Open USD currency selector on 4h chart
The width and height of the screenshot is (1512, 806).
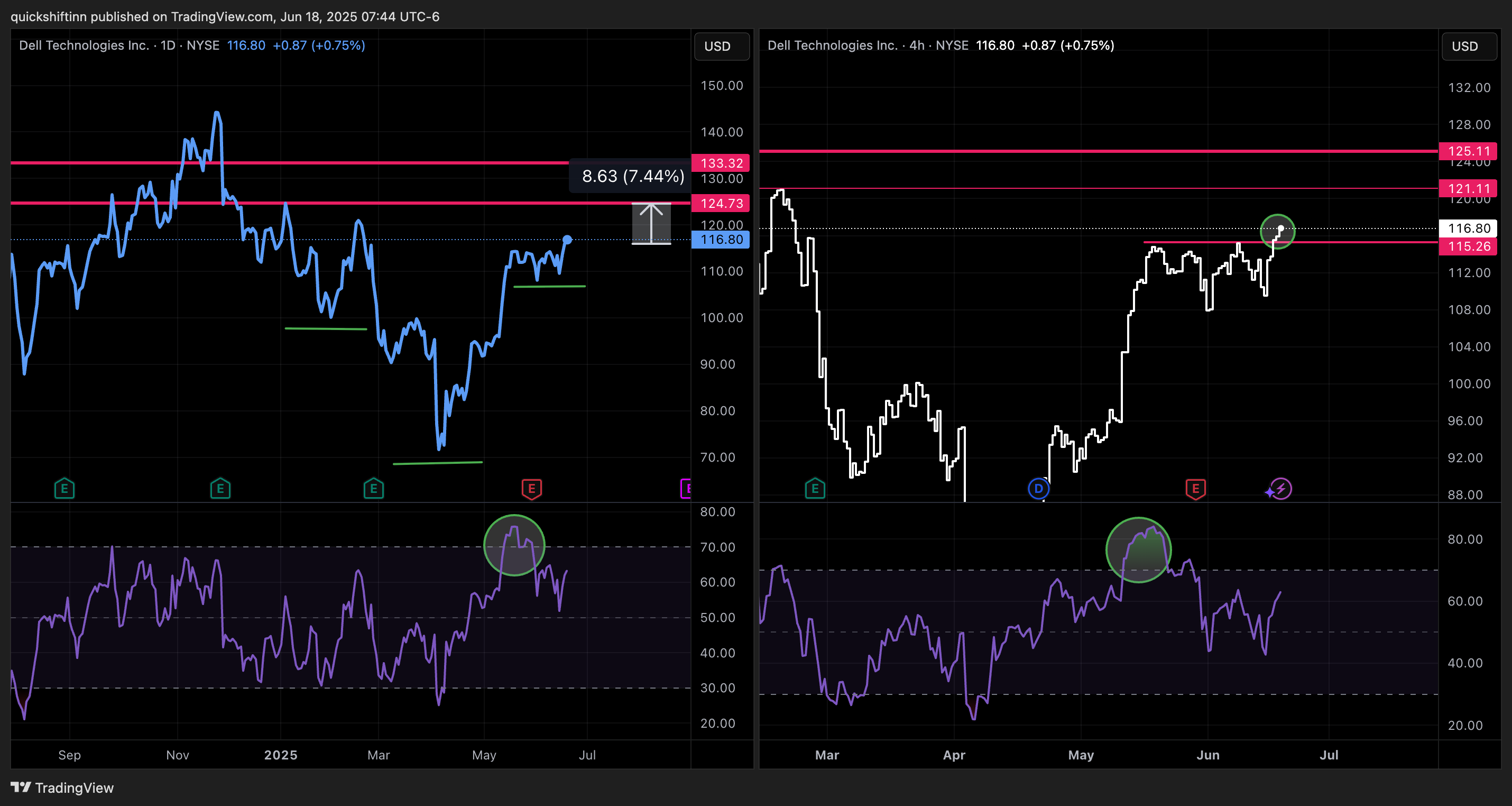(x=1469, y=47)
